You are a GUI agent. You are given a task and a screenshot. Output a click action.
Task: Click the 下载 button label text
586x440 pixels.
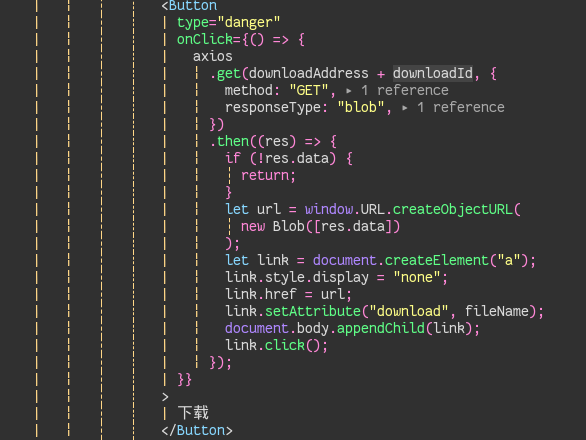click(x=193, y=413)
